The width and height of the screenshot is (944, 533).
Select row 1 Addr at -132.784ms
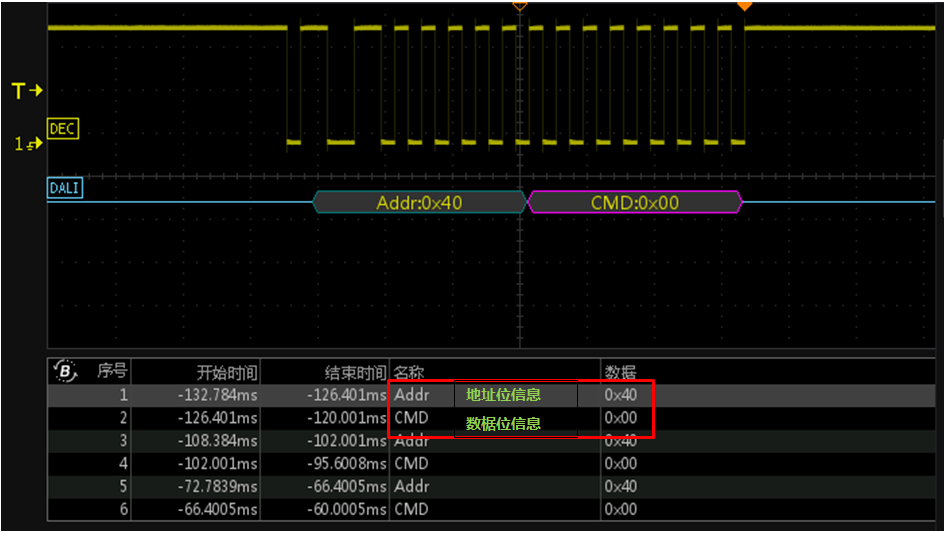(491, 395)
